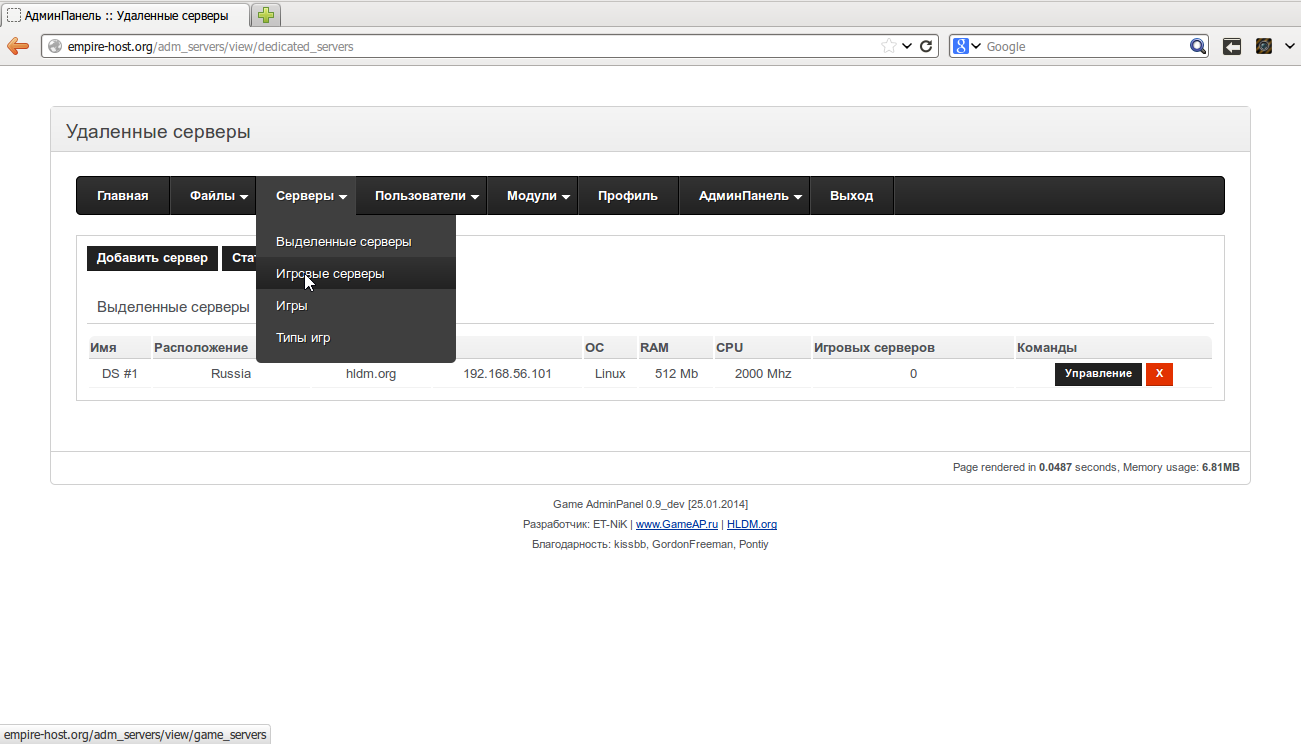Bookmark this page with the star icon
The height and width of the screenshot is (744, 1301).
888,46
